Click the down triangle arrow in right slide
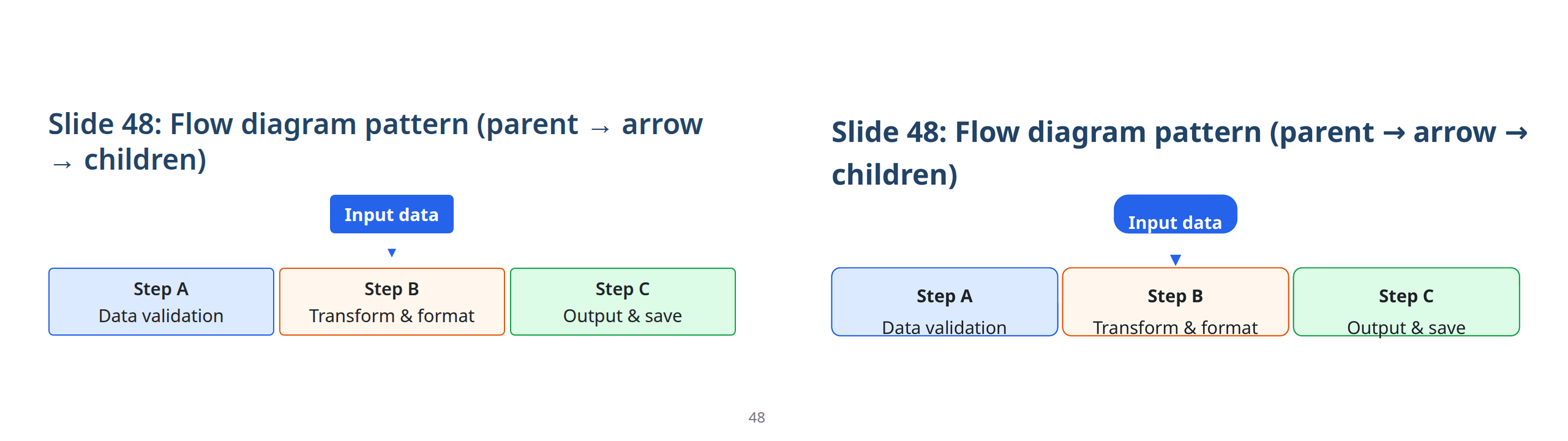This screenshot has width=1568, height=441. [x=1175, y=260]
